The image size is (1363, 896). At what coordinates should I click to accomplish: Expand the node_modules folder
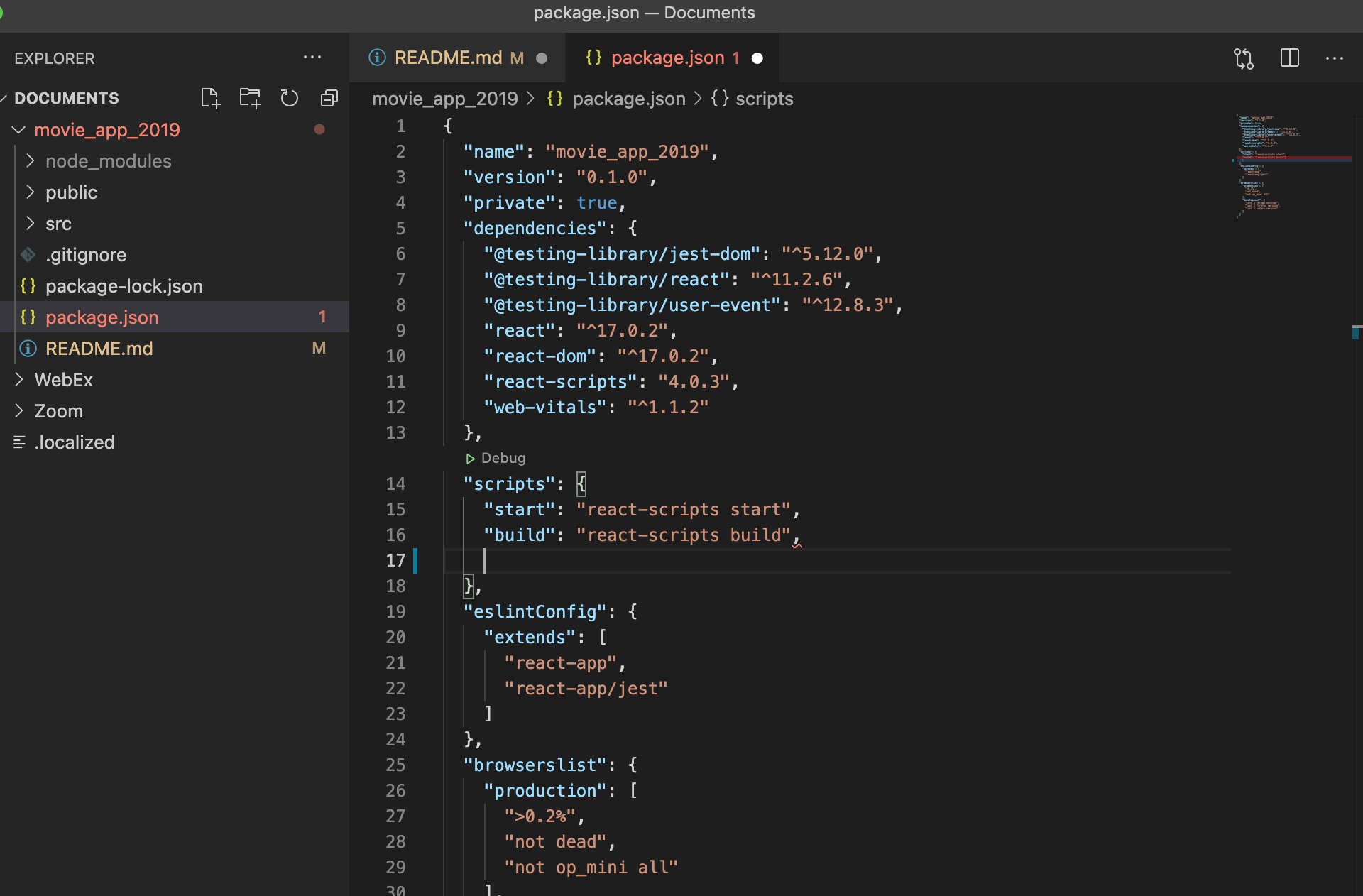tap(30, 160)
